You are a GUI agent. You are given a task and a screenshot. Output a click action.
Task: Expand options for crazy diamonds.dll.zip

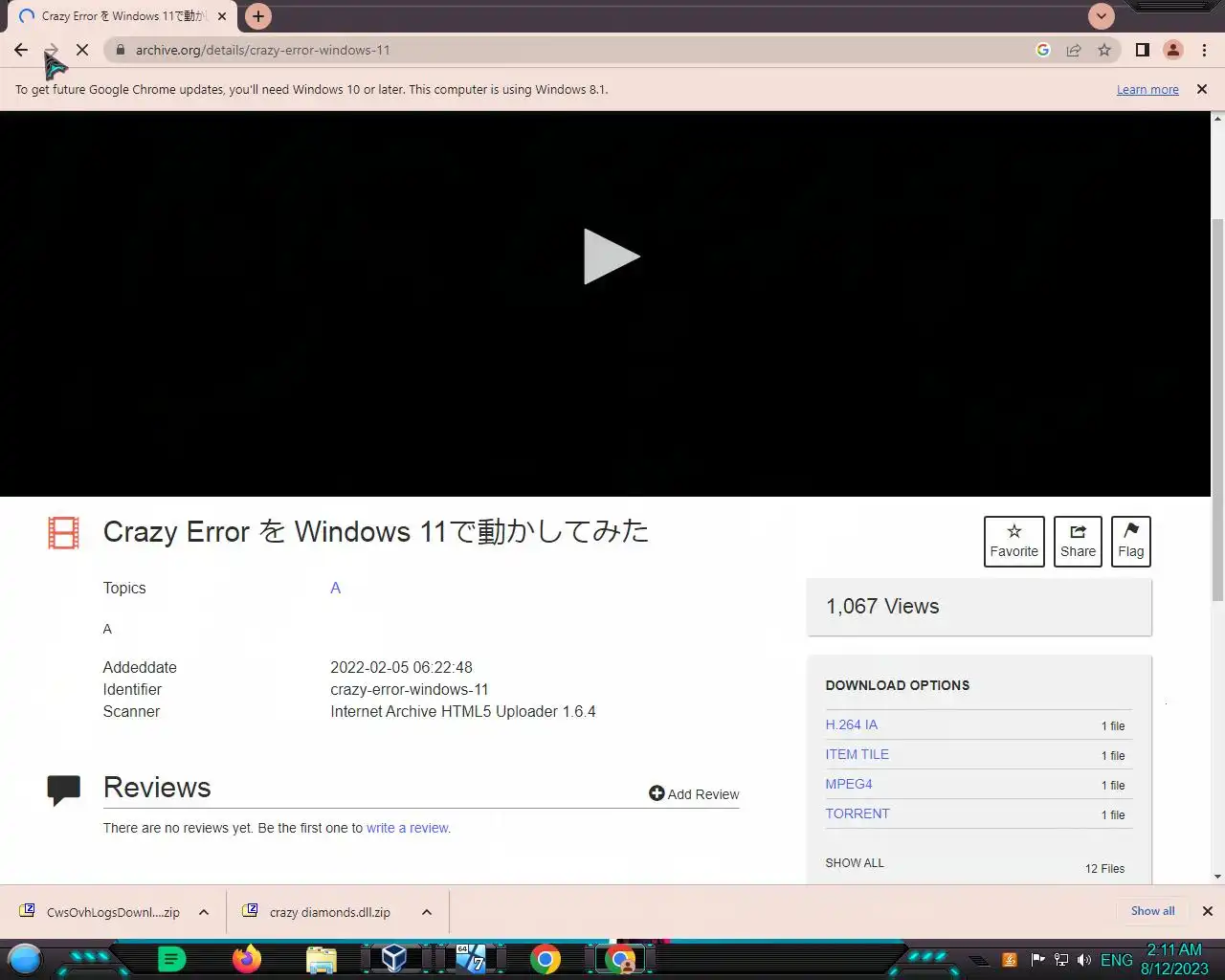point(427,912)
